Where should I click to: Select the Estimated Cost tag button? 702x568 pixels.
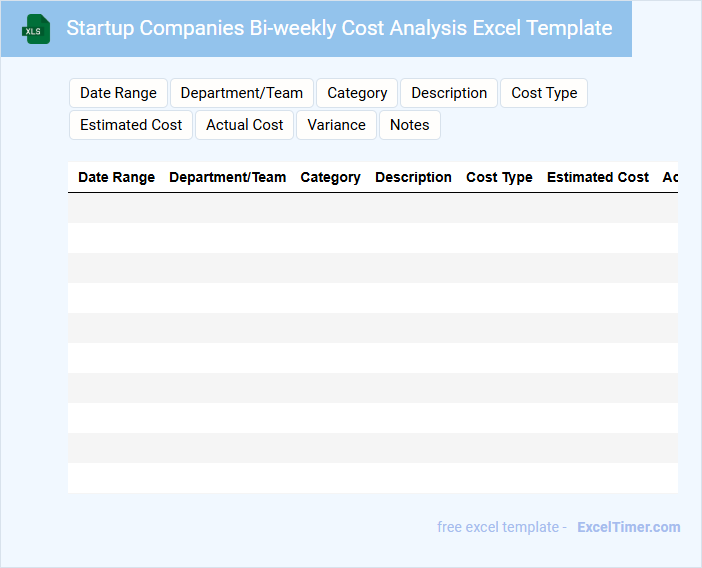point(131,125)
